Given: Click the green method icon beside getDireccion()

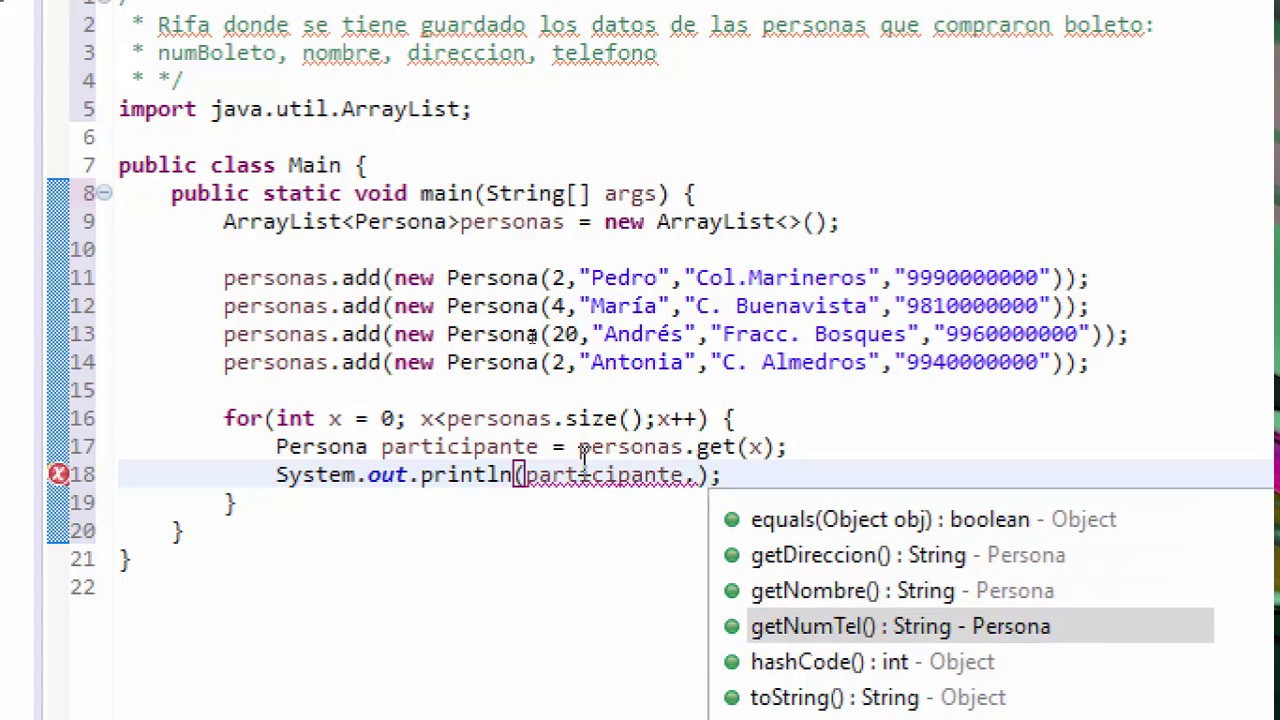Looking at the screenshot, I should [732, 555].
